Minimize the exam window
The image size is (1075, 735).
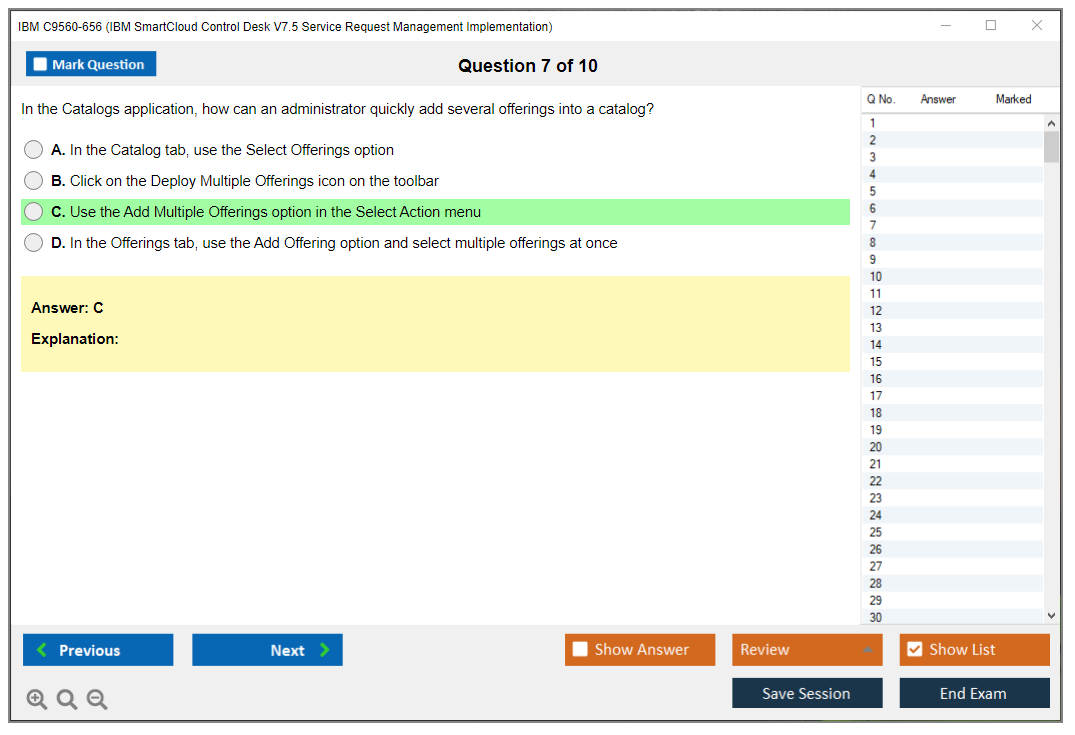coord(946,26)
